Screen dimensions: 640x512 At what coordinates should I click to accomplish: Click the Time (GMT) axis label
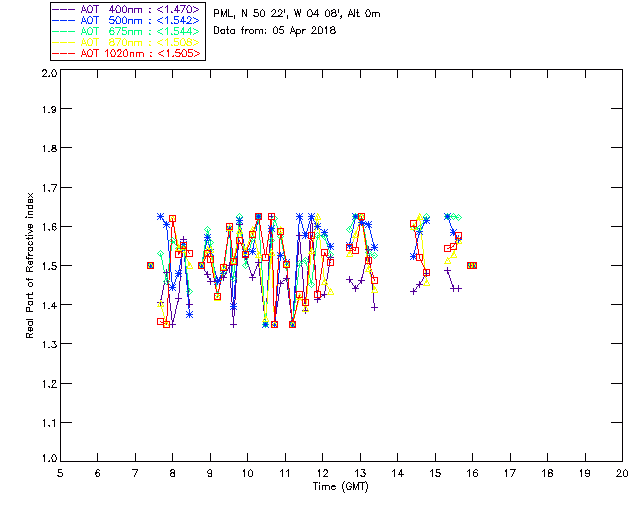pyautogui.click(x=340, y=486)
